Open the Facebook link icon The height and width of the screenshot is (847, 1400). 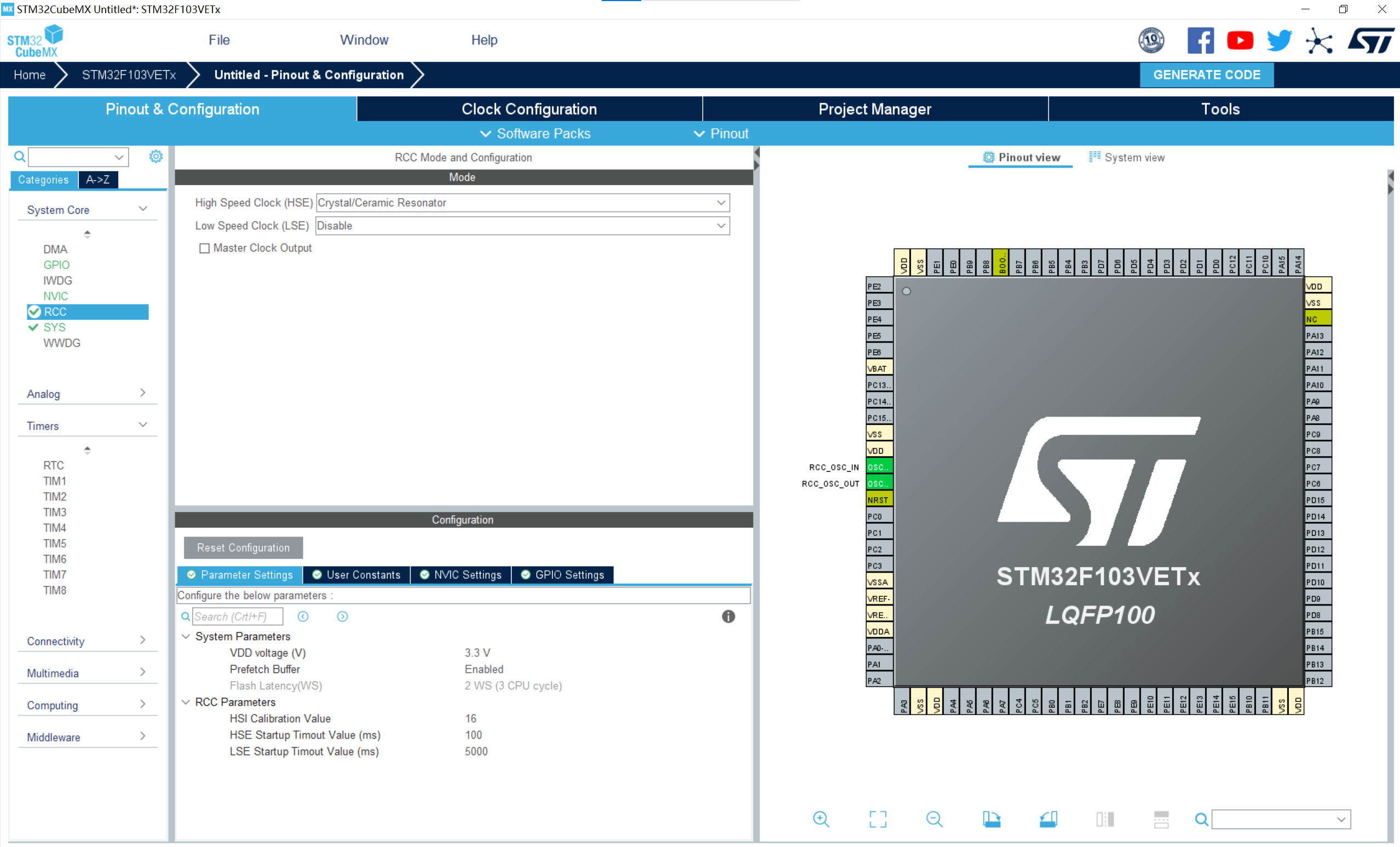pyautogui.click(x=1201, y=41)
